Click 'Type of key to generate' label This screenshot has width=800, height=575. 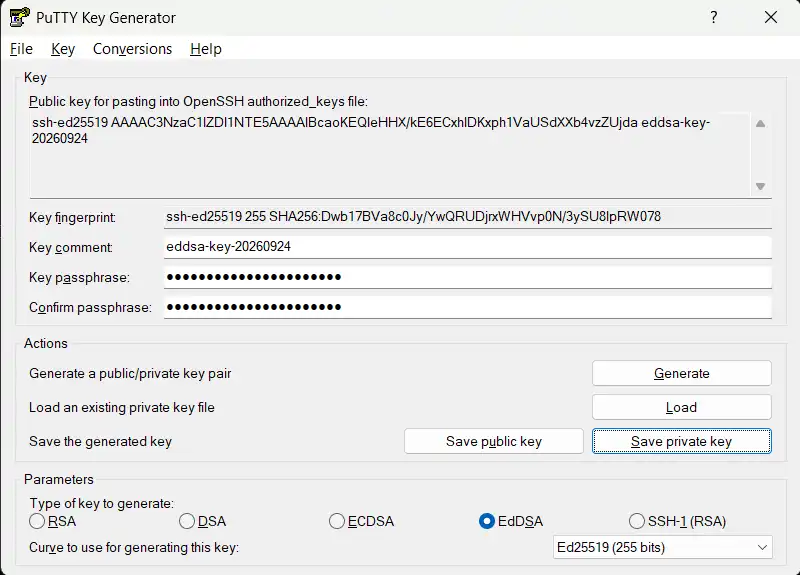pos(102,504)
